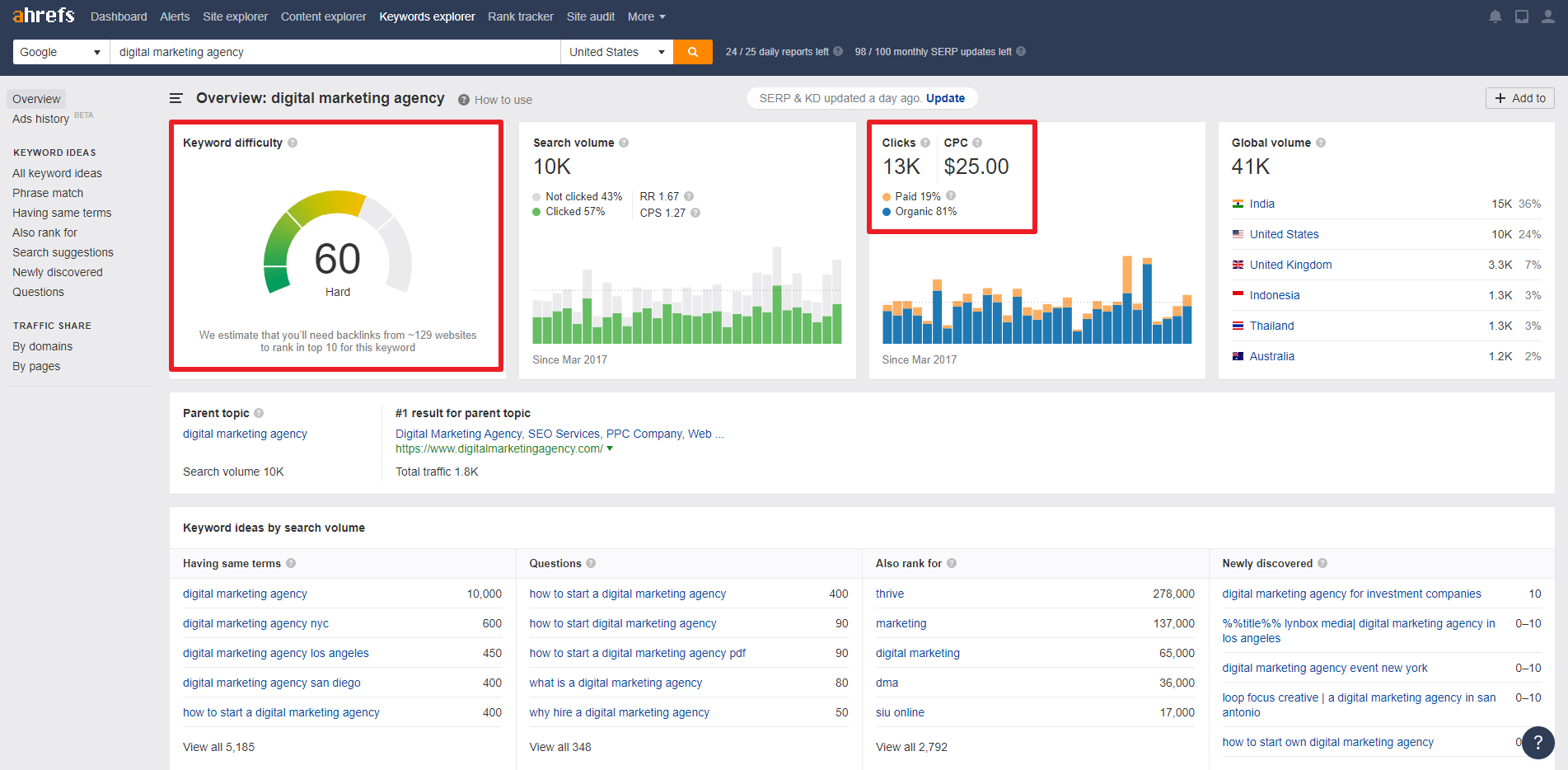
Task: Open All keyword ideas in sidebar
Action: [57, 173]
